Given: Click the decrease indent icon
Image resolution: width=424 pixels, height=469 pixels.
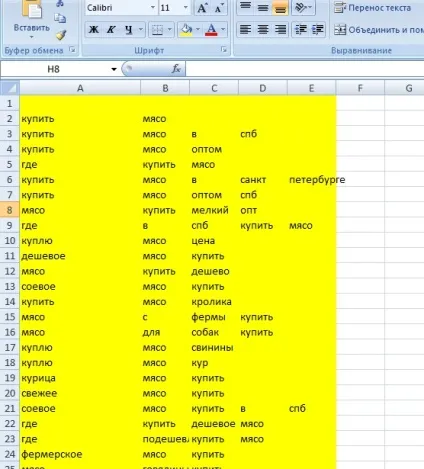Looking at the screenshot, I should coord(300,30).
